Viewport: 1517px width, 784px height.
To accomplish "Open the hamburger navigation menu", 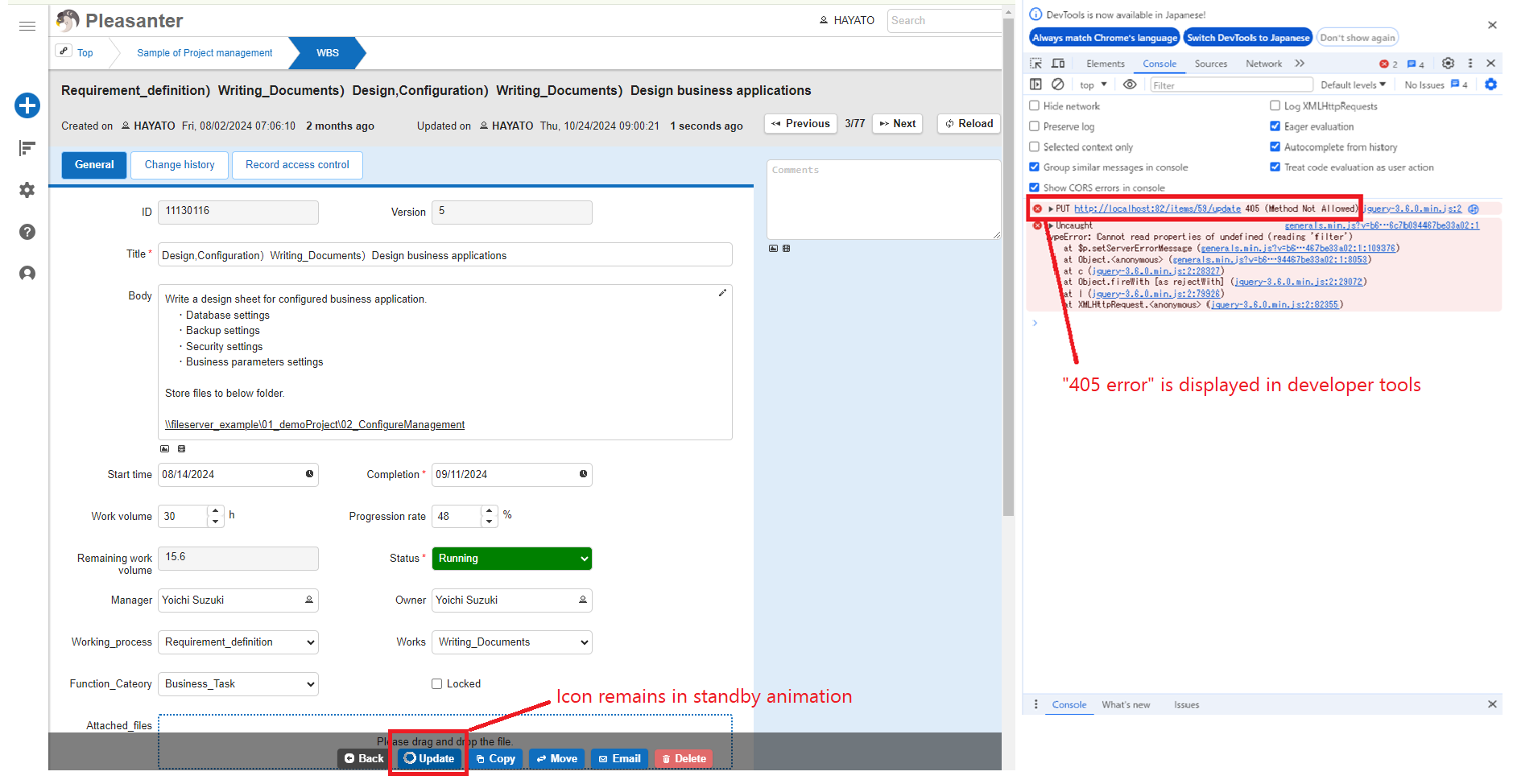I will [27, 26].
